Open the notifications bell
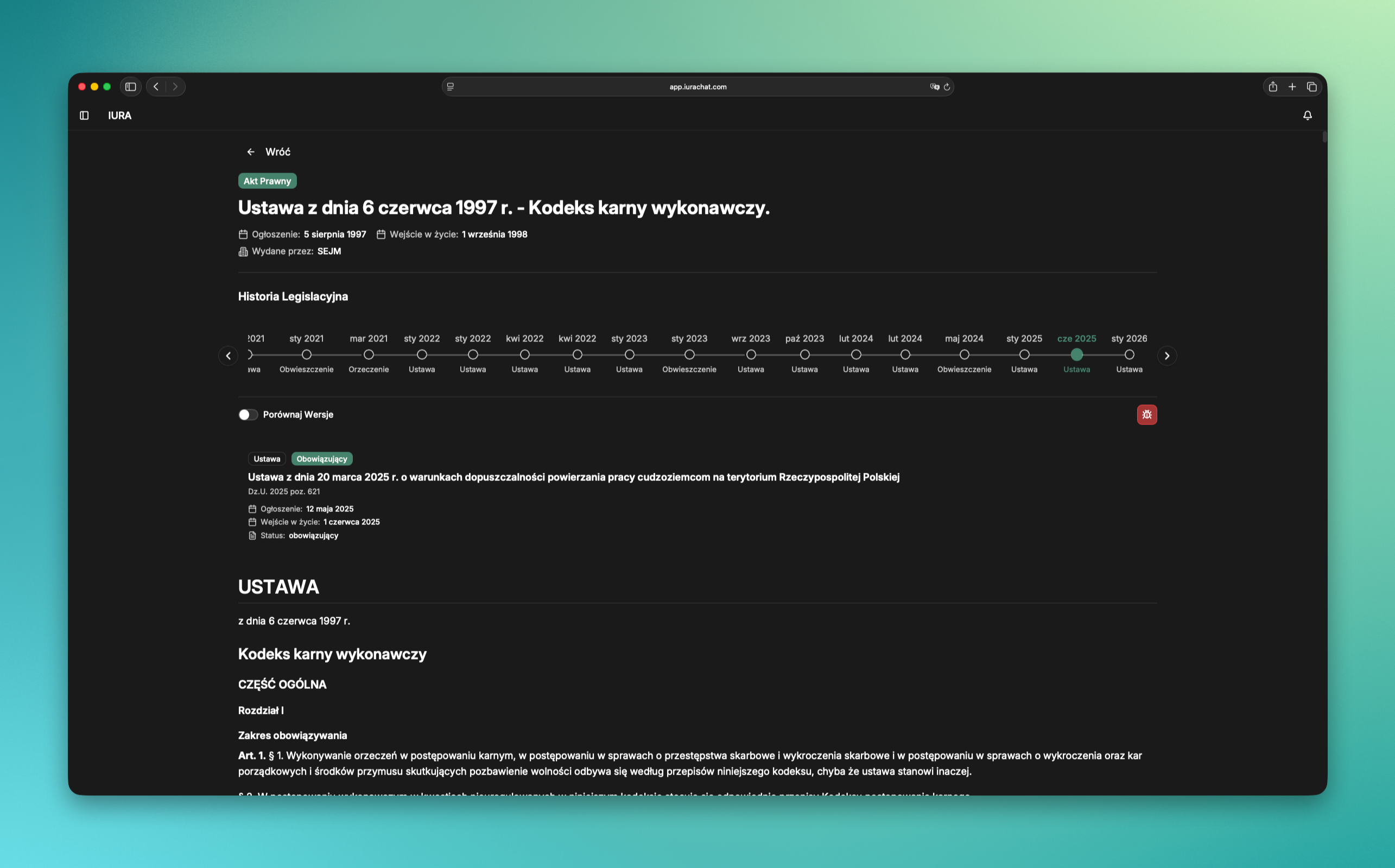Screen dimensions: 1395x868 point(1307,116)
